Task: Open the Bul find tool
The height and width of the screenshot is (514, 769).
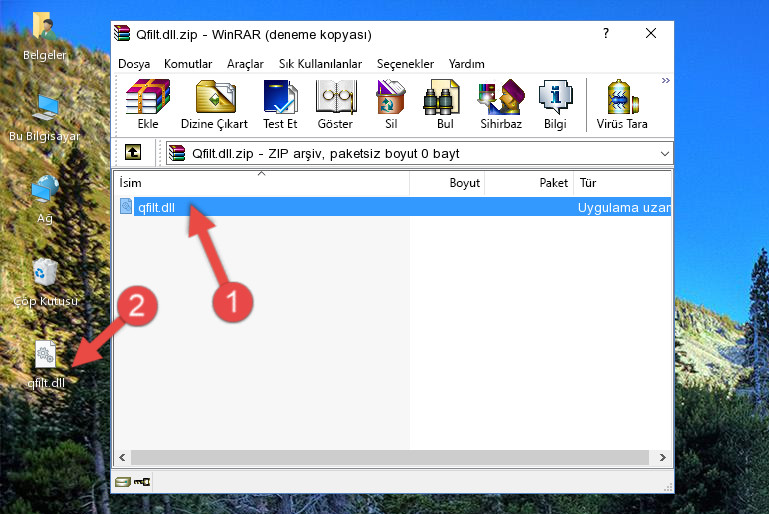Action: pos(445,104)
